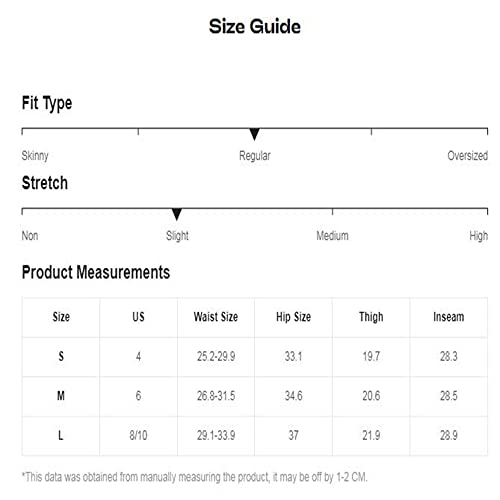This screenshot has height=500, width=500.
Task: Click waist value 26.8-31.5 cell
Action: 216,396
